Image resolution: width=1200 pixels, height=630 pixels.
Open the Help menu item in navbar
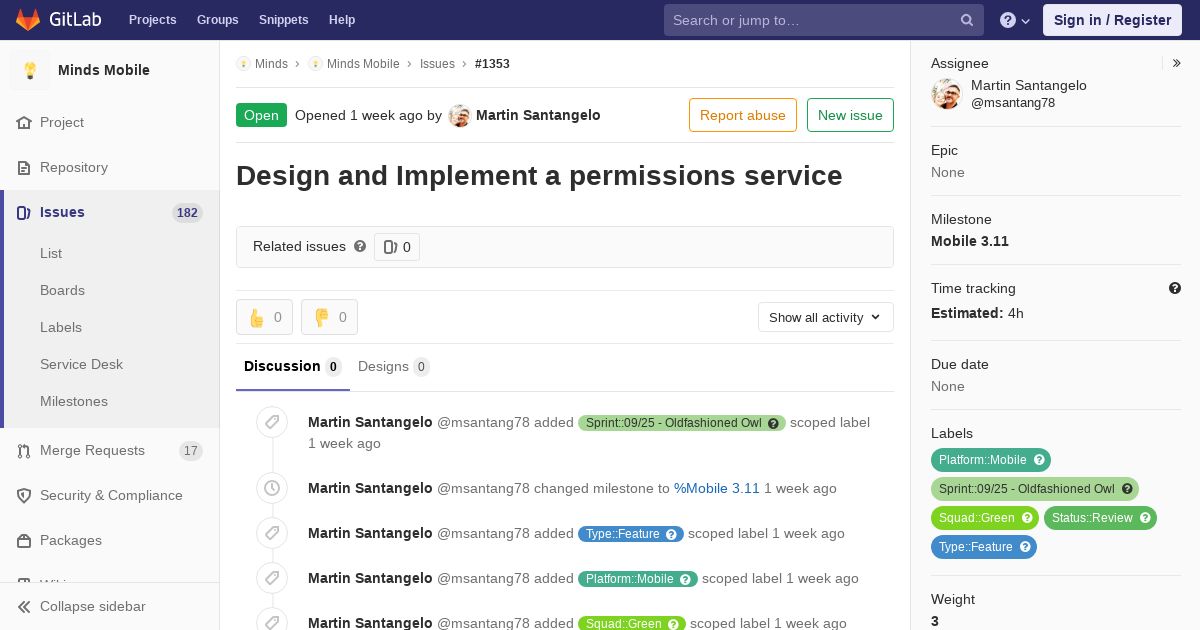pyautogui.click(x=342, y=20)
